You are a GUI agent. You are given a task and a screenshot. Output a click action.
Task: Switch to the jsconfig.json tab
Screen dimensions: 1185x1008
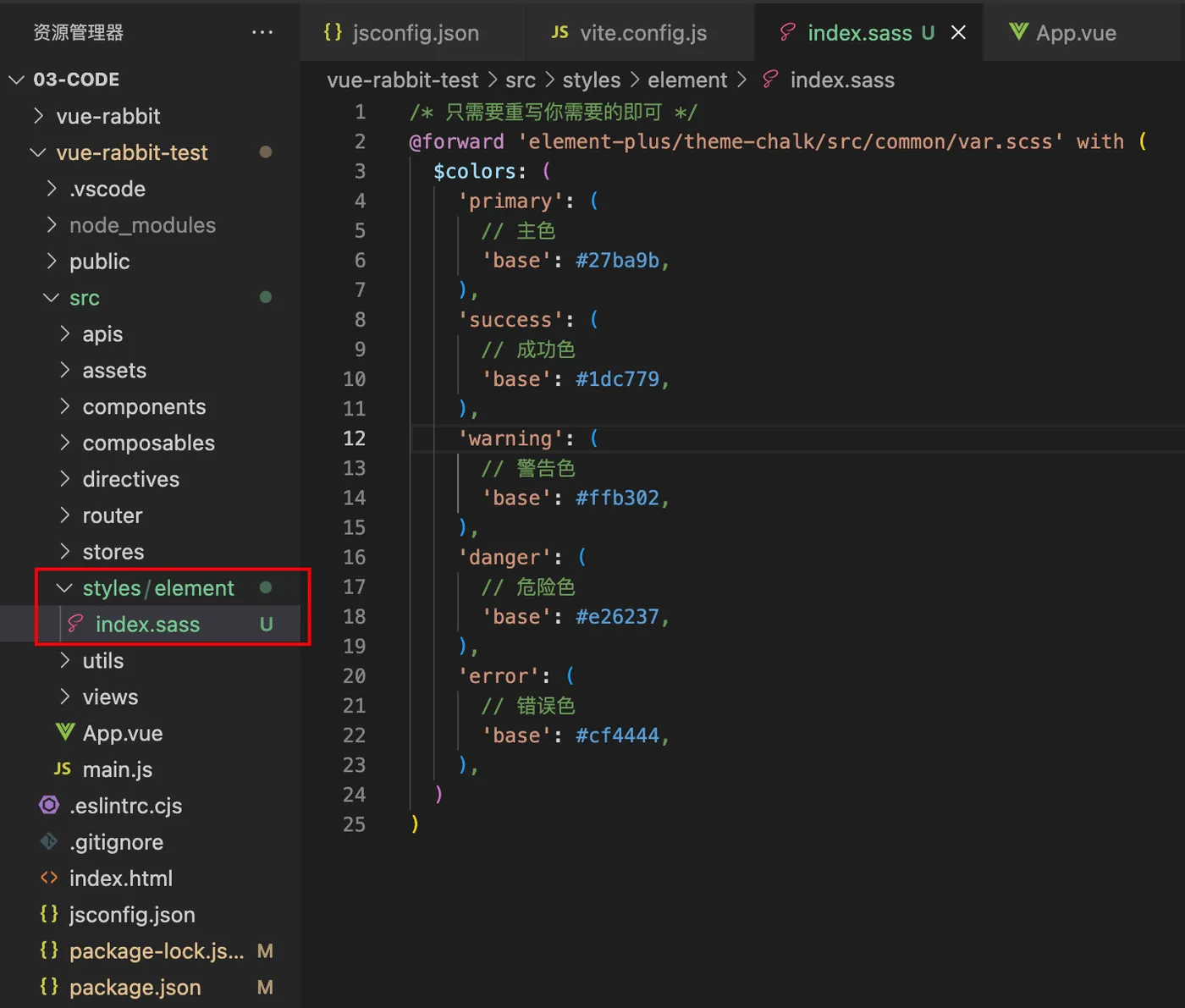[412, 32]
